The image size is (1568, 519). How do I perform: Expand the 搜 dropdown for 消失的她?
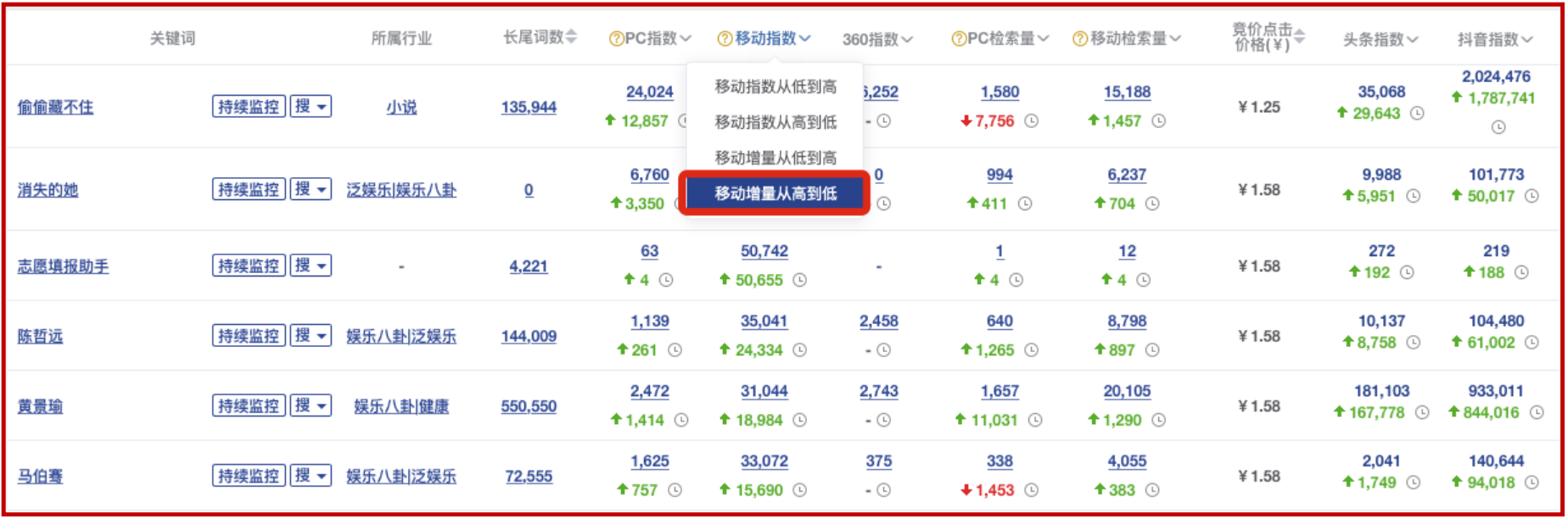[311, 189]
